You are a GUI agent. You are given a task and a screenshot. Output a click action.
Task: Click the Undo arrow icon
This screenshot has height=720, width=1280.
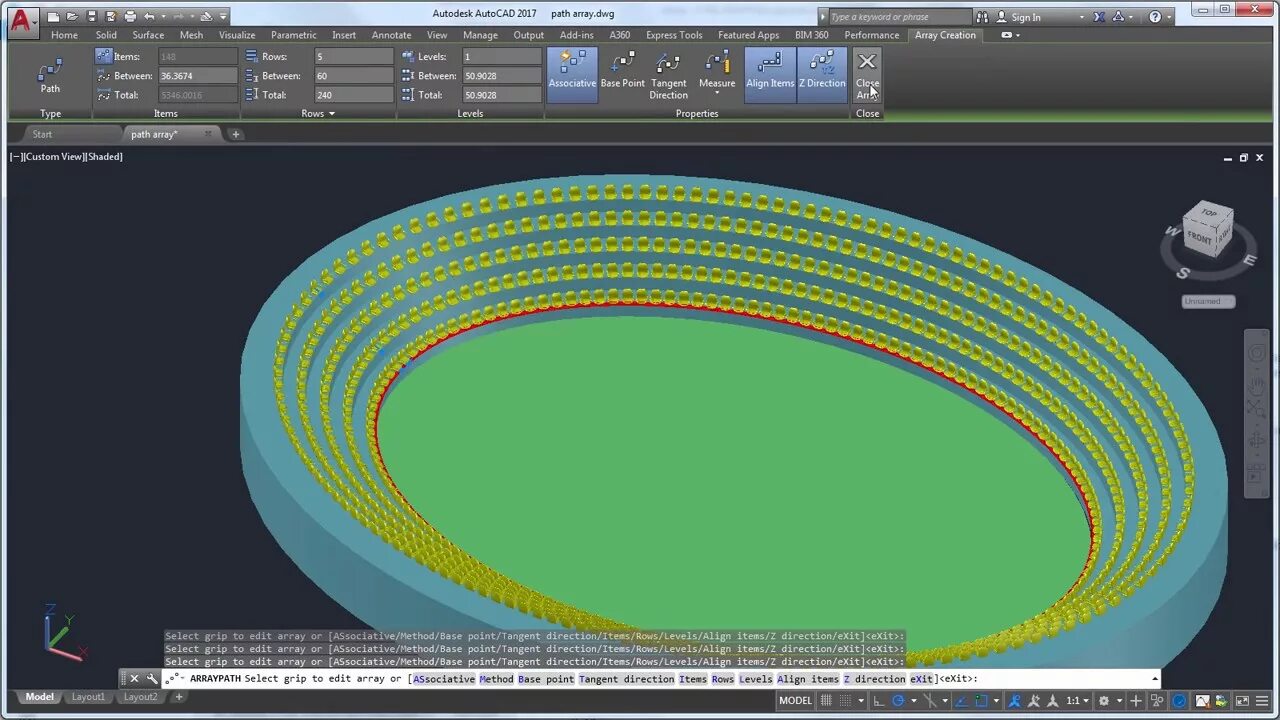pos(149,16)
